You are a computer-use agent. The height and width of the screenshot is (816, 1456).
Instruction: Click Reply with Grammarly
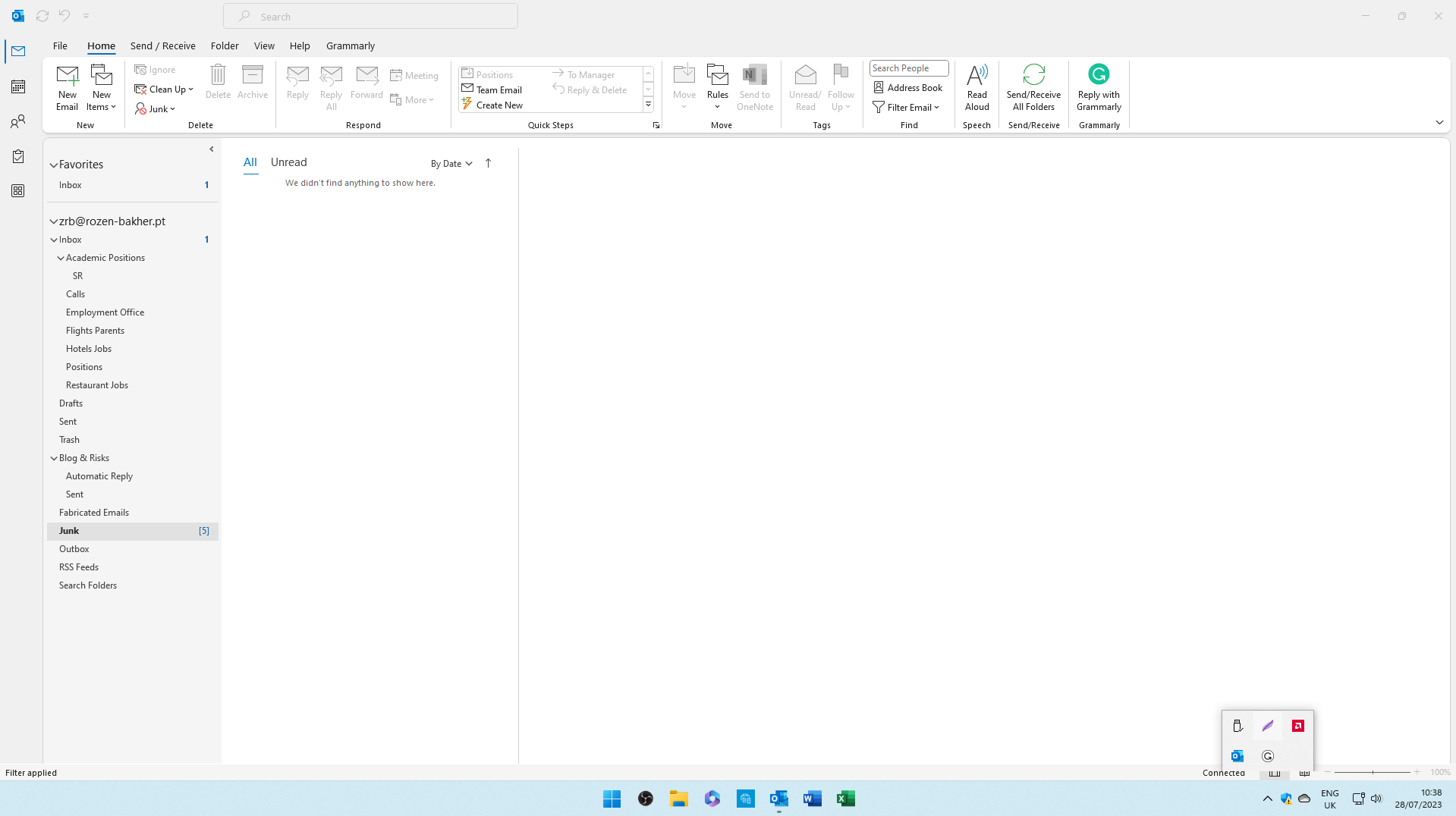(1098, 86)
